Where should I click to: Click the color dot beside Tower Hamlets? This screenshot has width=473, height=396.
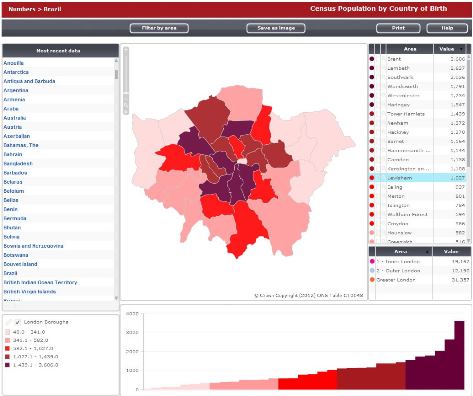coord(372,114)
